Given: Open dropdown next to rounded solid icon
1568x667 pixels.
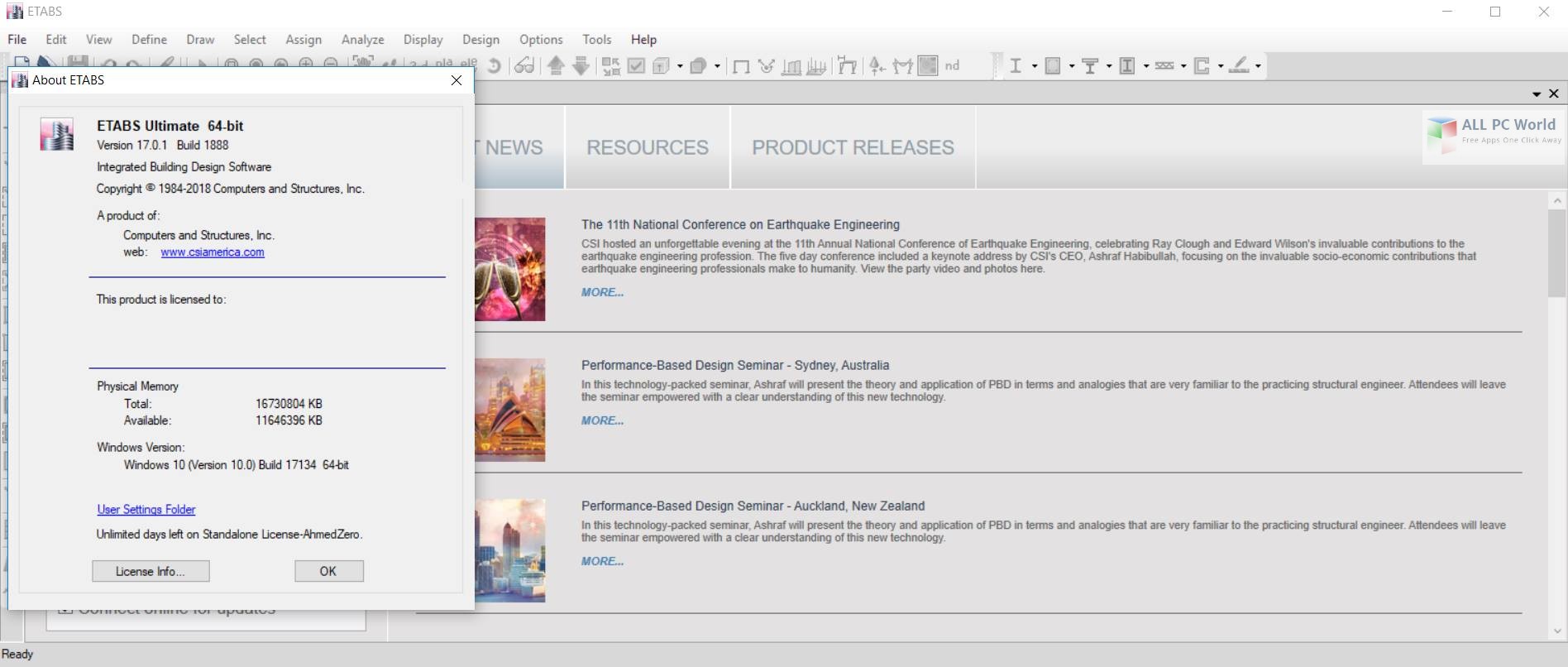Looking at the screenshot, I should tap(717, 66).
